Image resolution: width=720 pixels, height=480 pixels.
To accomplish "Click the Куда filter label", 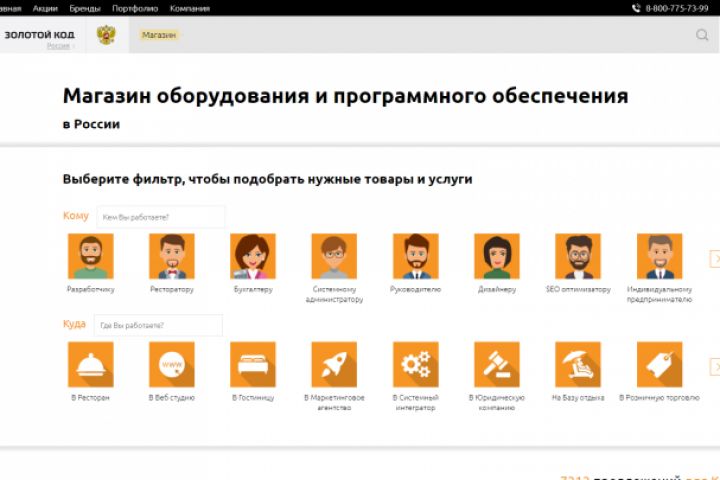I will tap(74, 324).
